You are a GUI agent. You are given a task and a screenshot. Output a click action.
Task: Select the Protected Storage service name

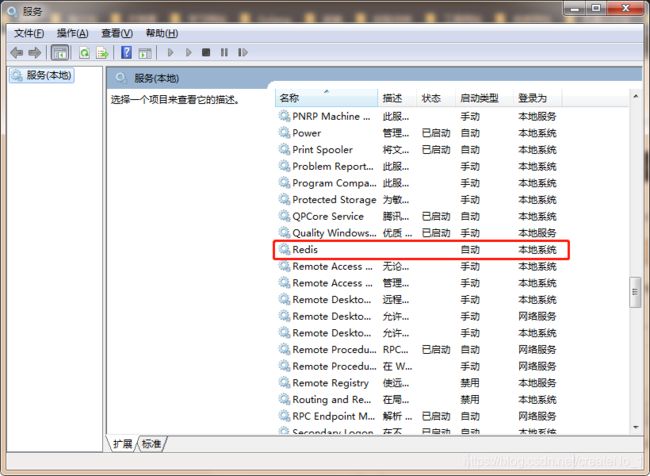coord(334,199)
